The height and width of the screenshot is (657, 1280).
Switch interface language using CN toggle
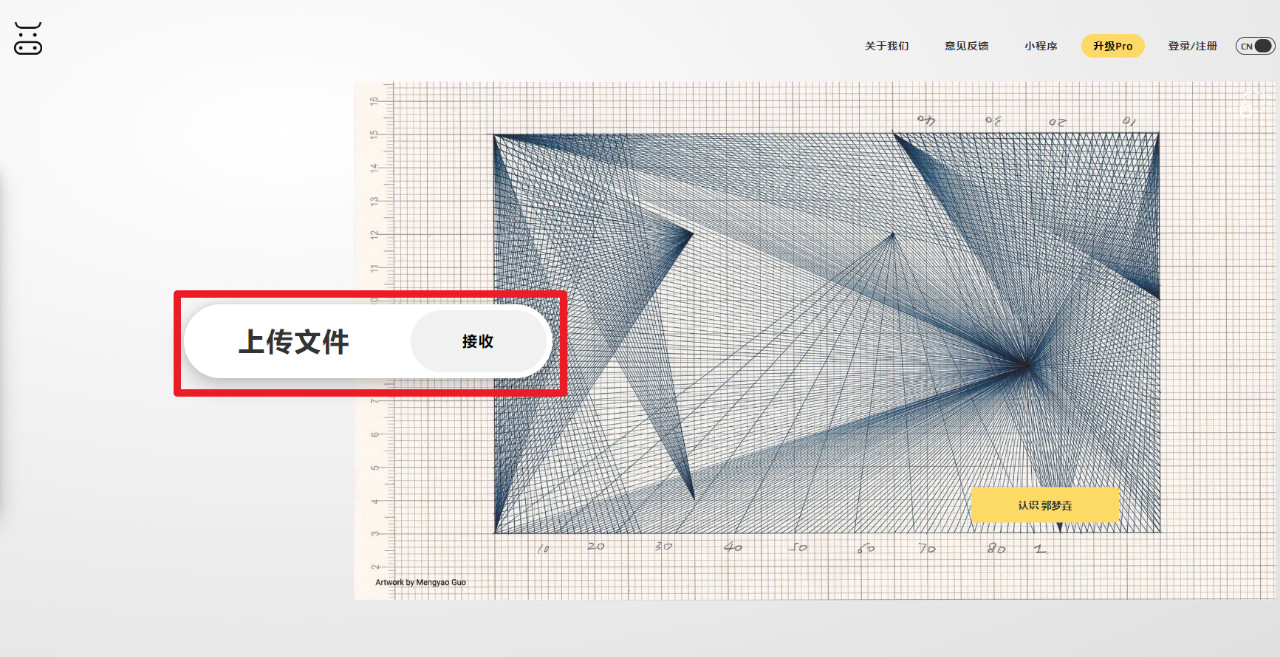pyautogui.click(x=1254, y=45)
